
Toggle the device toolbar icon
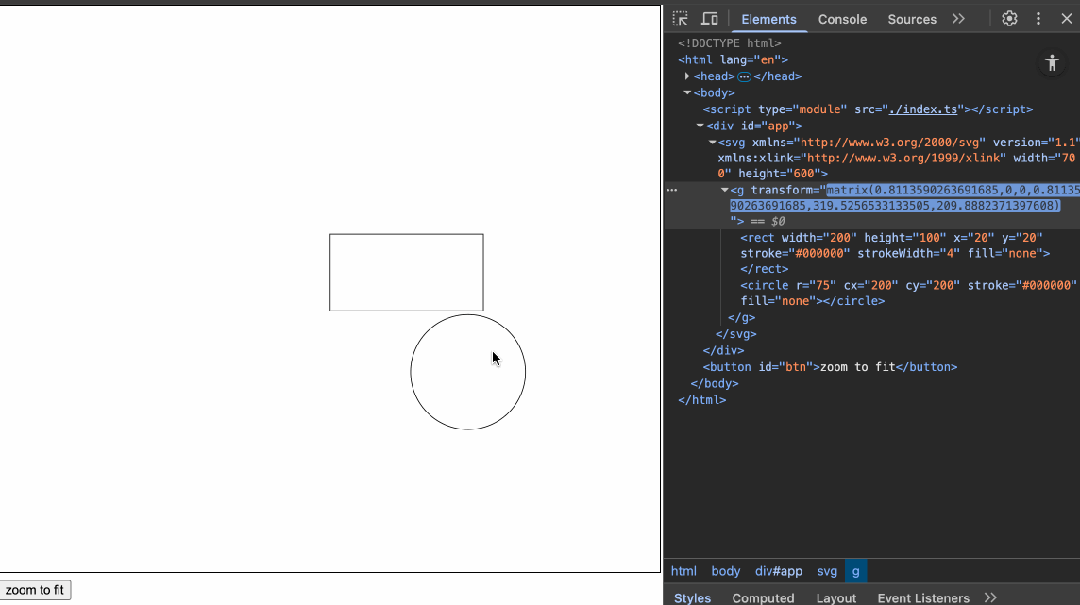coord(709,19)
